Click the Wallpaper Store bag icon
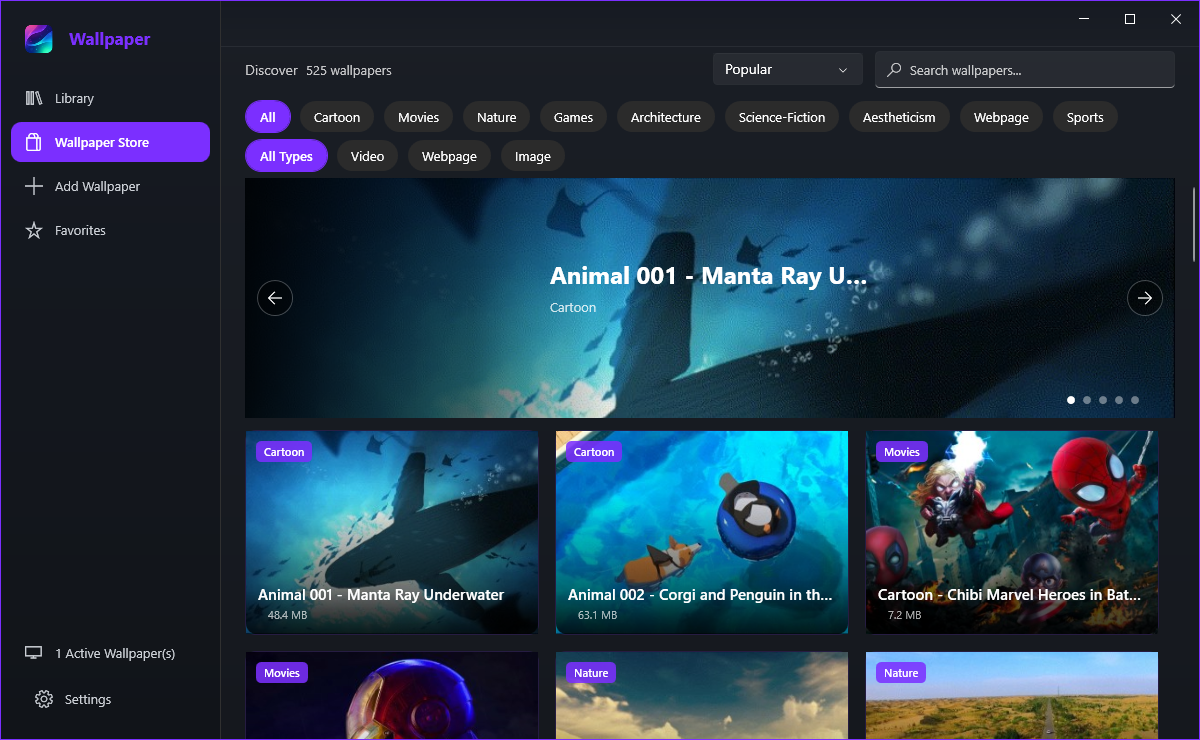Image resolution: width=1200 pixels, height=740 pixels. [x=34, y=142]
